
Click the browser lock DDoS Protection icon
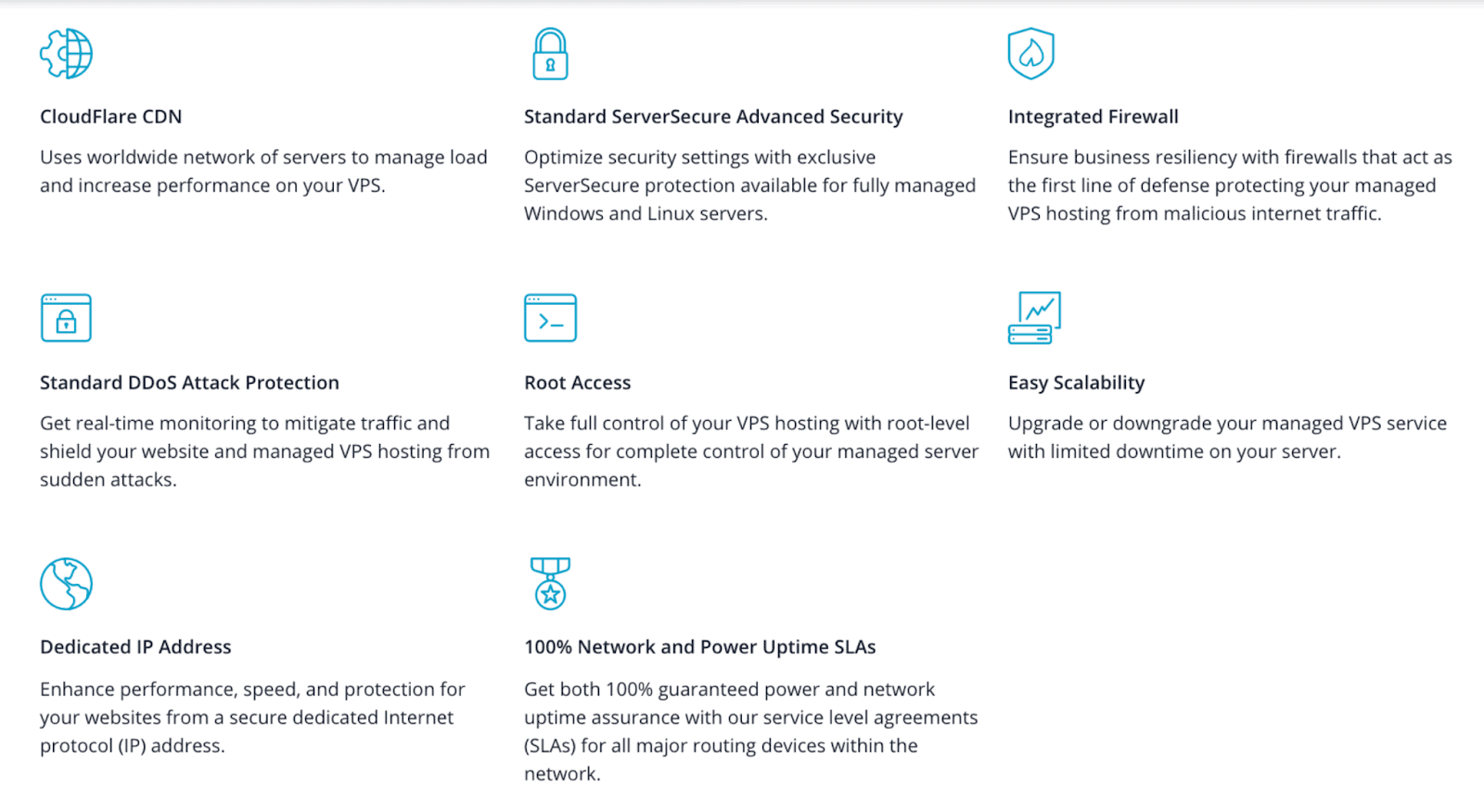point(66,318)
